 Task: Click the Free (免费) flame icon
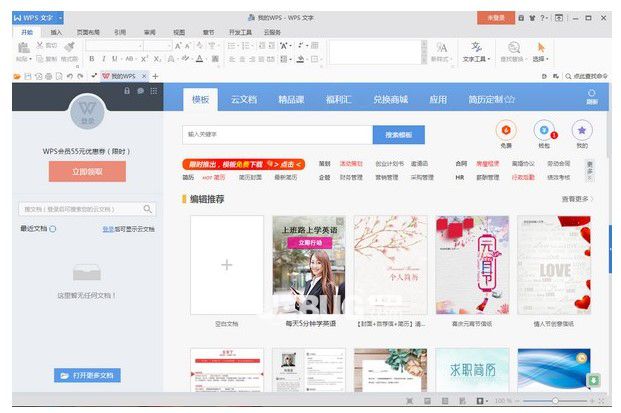[x=506, y=130]
